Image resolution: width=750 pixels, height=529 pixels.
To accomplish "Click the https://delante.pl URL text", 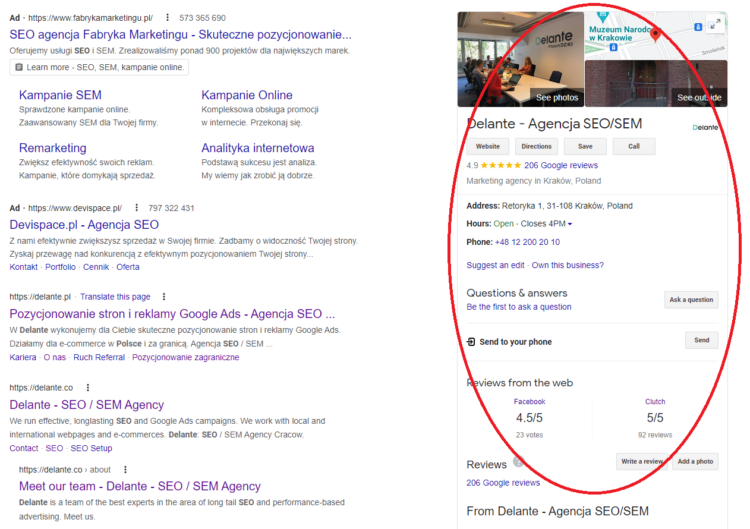I will [x=40, y=297].
